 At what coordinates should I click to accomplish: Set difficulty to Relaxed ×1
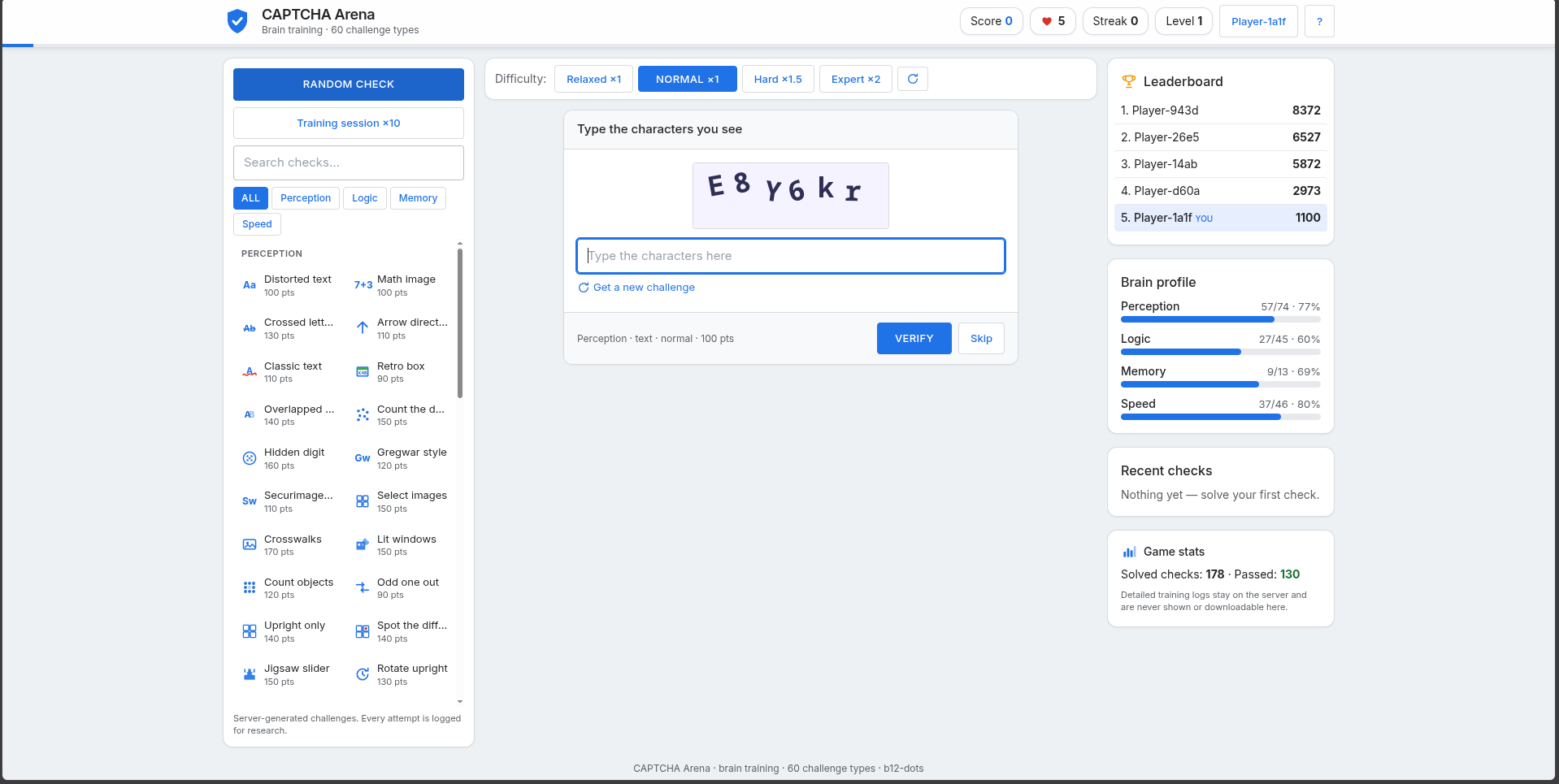point(593,79)
